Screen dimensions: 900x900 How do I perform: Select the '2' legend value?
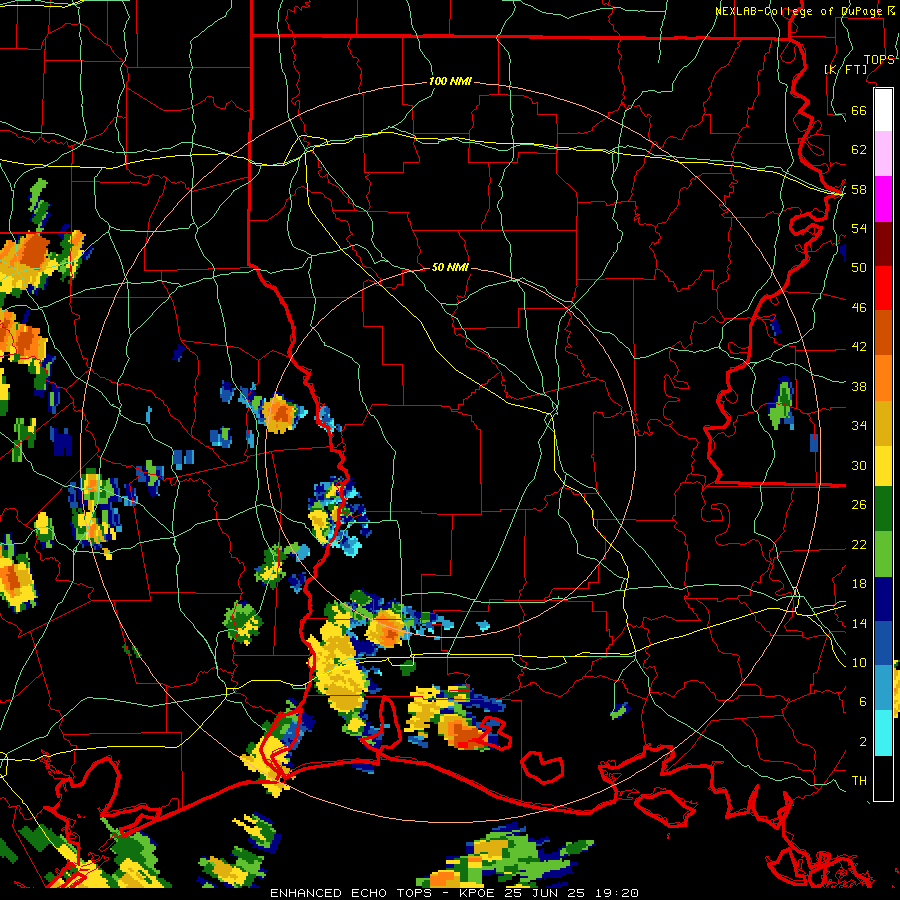863,742
